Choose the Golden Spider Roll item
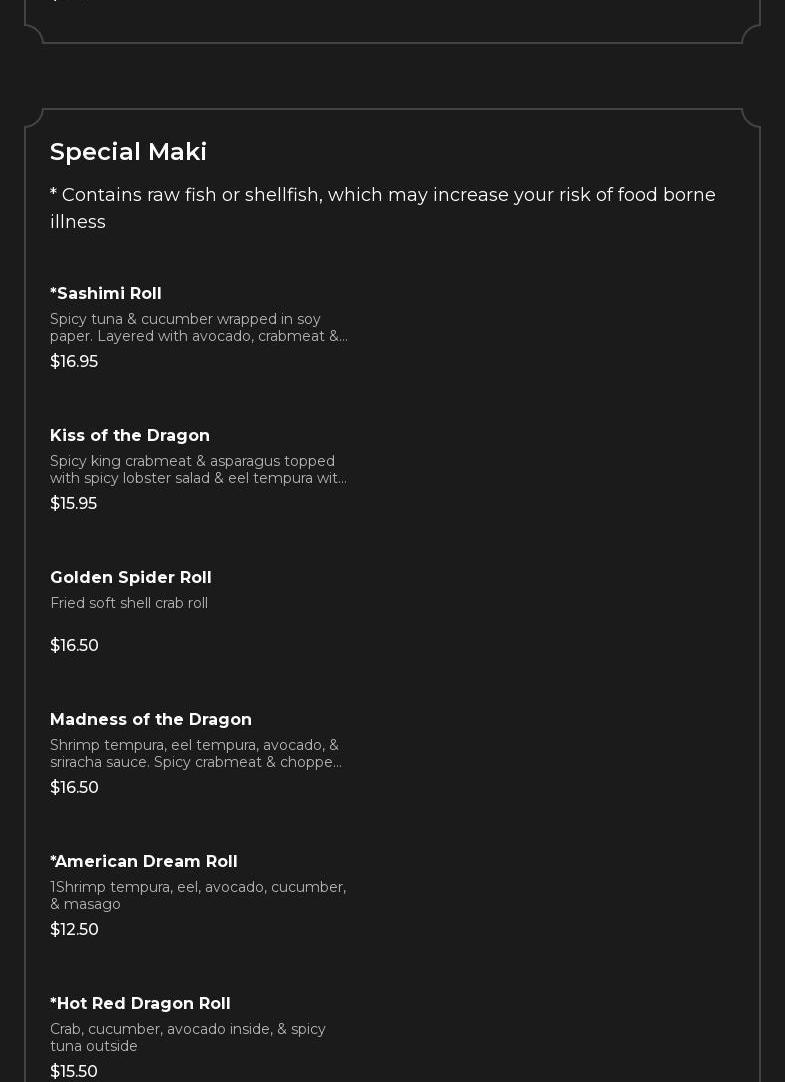The width and height of the screenshot is (785, 1082). pyautogui.click(x=131, y=577)
